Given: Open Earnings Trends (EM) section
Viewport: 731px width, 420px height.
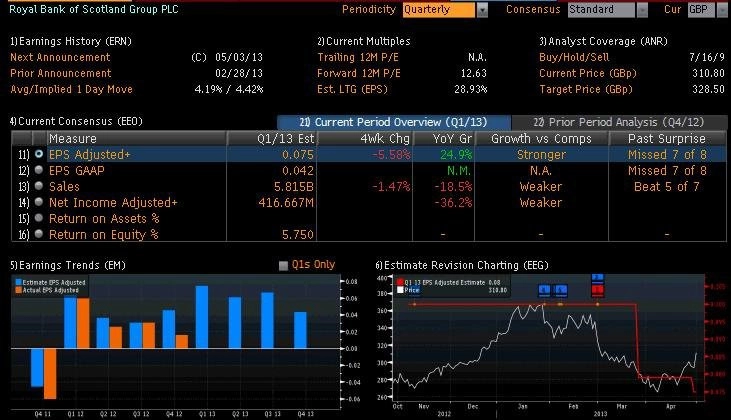Looking at the screenshot, I should [68, 265].
